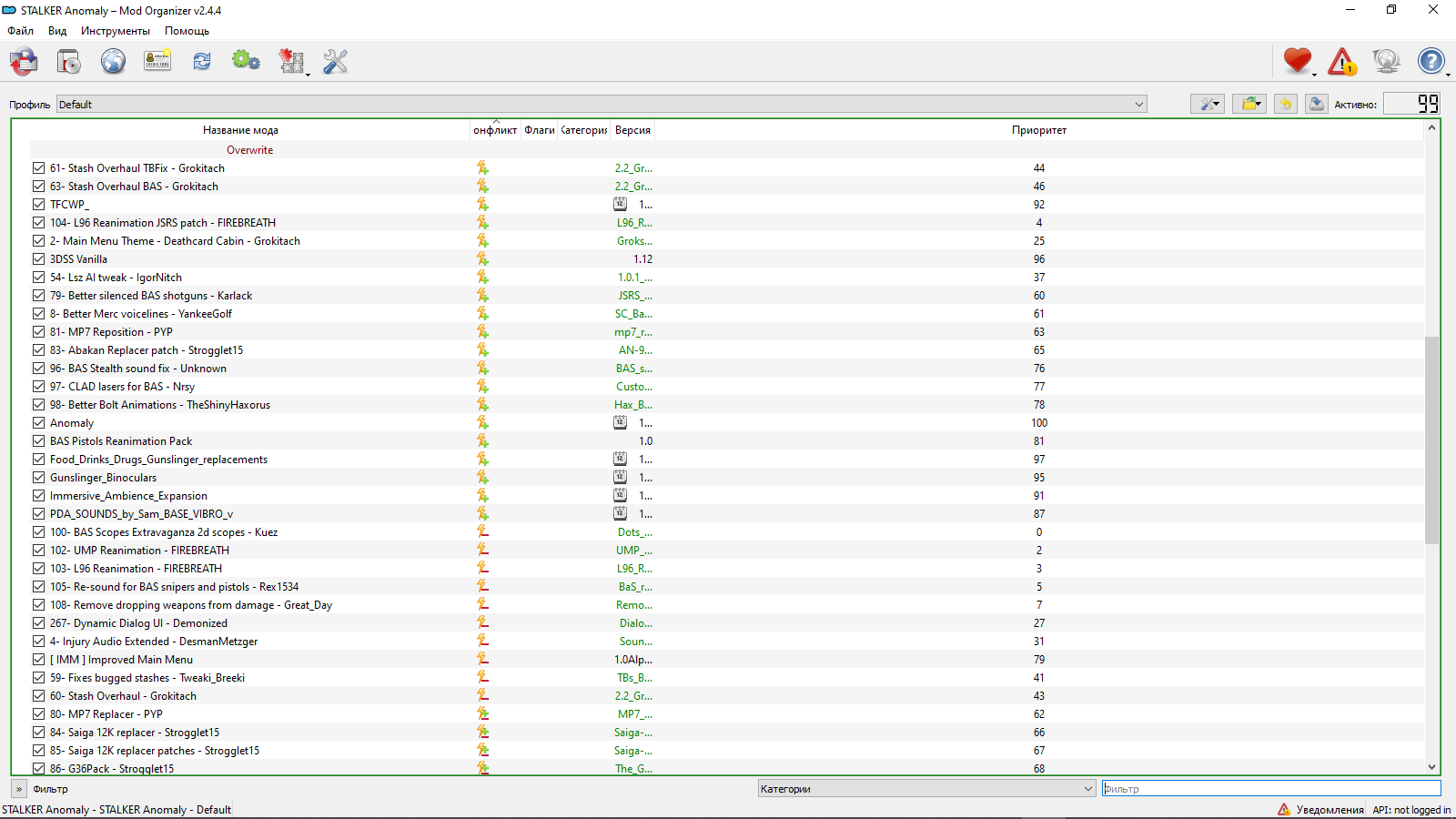Disable the 3DSS Vanilla mod checkbox
Screen dimensions: 1456x819
pyautogui.click(x=38, y=258)
